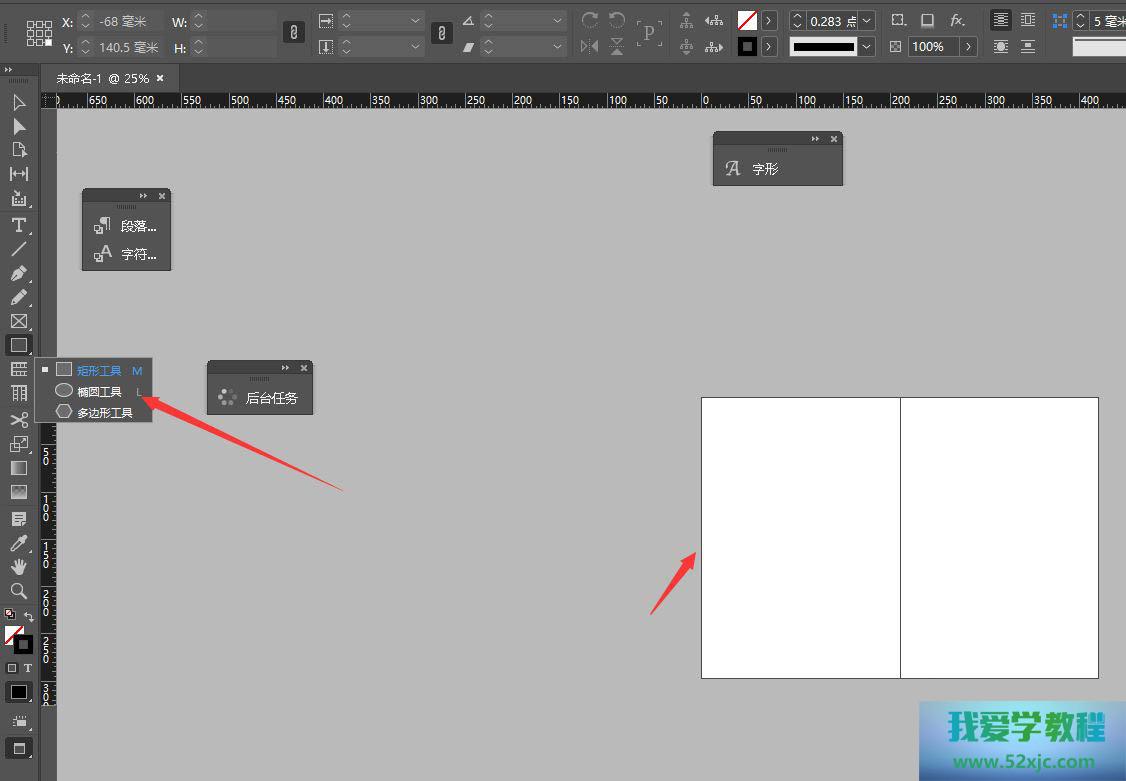1126x781 pixels.
Task: Select the Type tool in the toolbox
Action: pos(18,225)
